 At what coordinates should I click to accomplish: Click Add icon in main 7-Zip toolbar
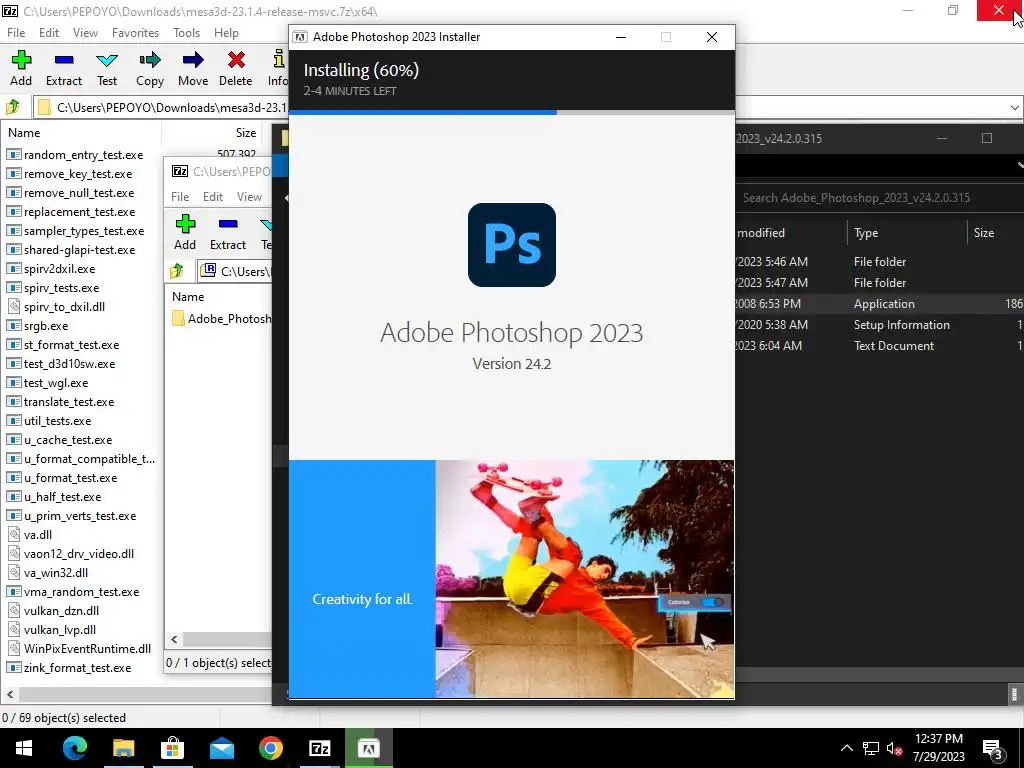[21, 60]
